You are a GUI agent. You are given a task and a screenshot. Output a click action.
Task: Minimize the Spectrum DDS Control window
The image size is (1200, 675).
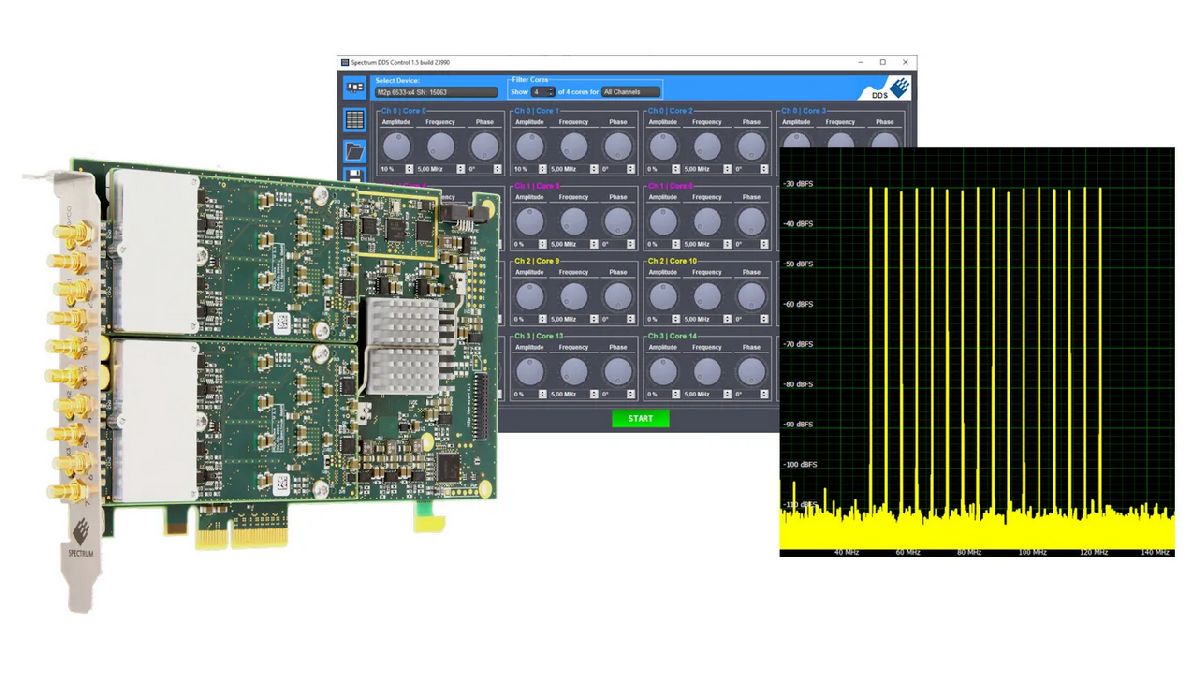pos(859,62)
